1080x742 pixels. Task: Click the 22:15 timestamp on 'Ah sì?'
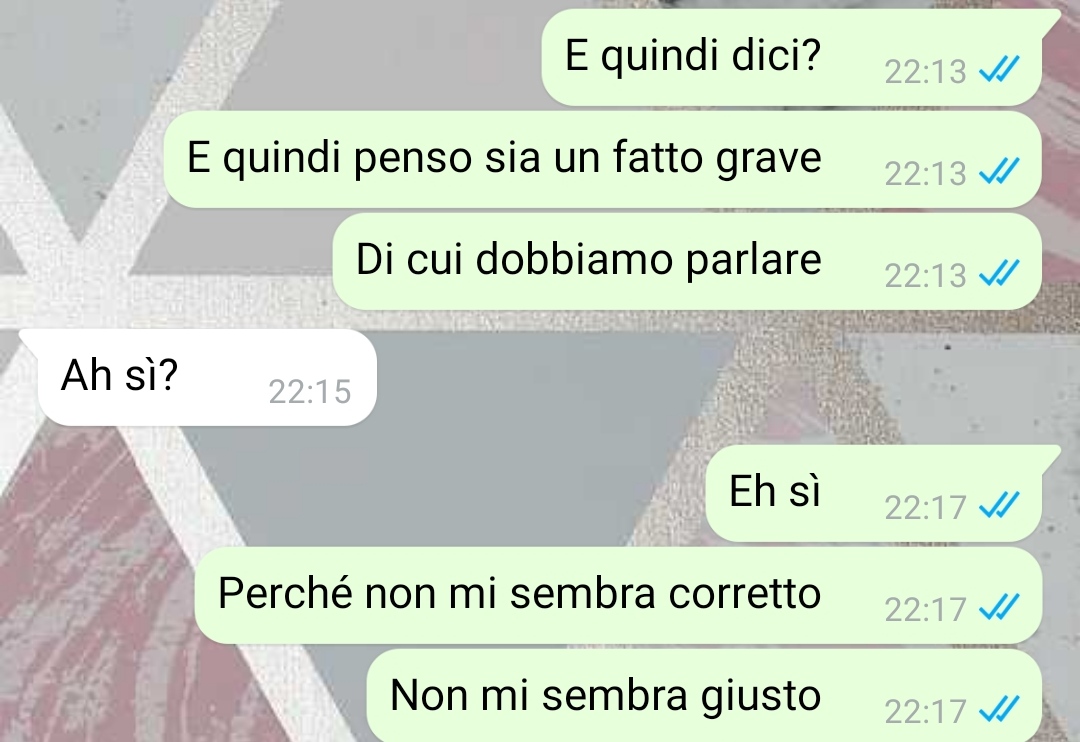pos(310,392)
